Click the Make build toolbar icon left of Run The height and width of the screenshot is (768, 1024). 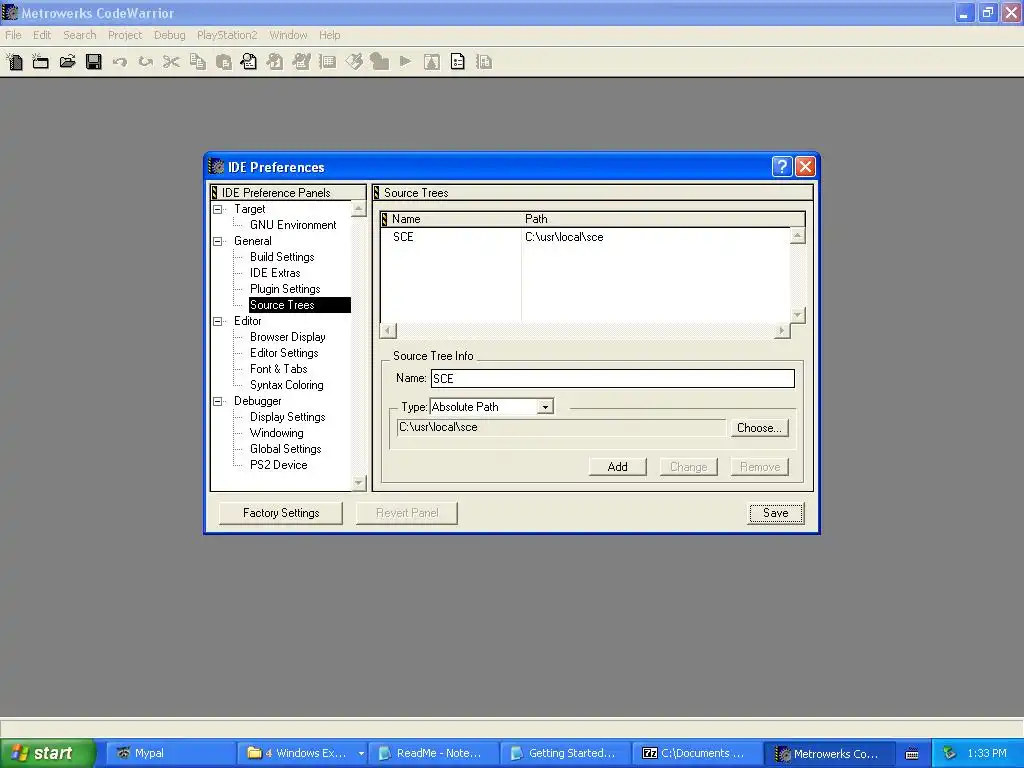379,62
